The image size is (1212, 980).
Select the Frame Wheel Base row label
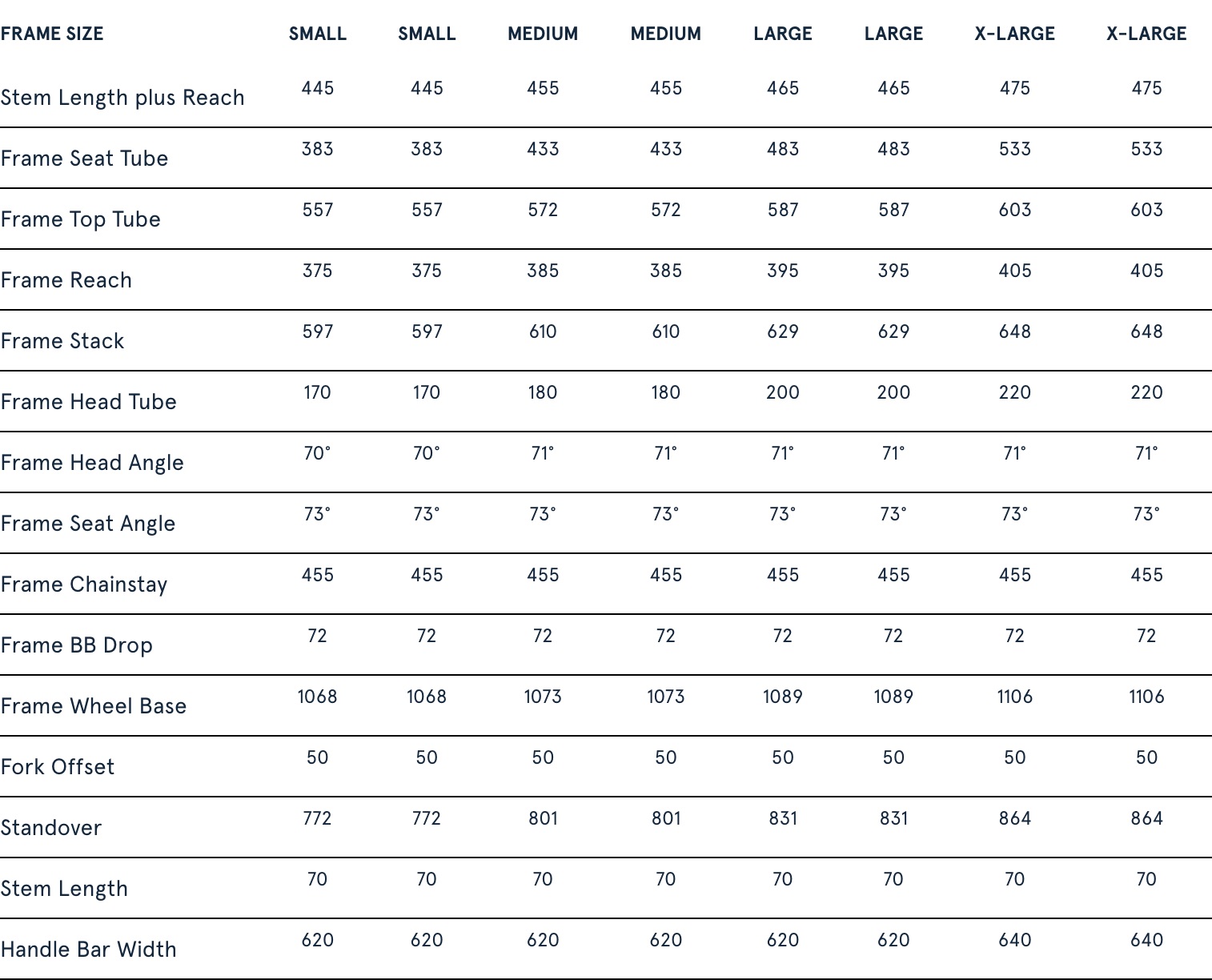click(x=93, y=706)
